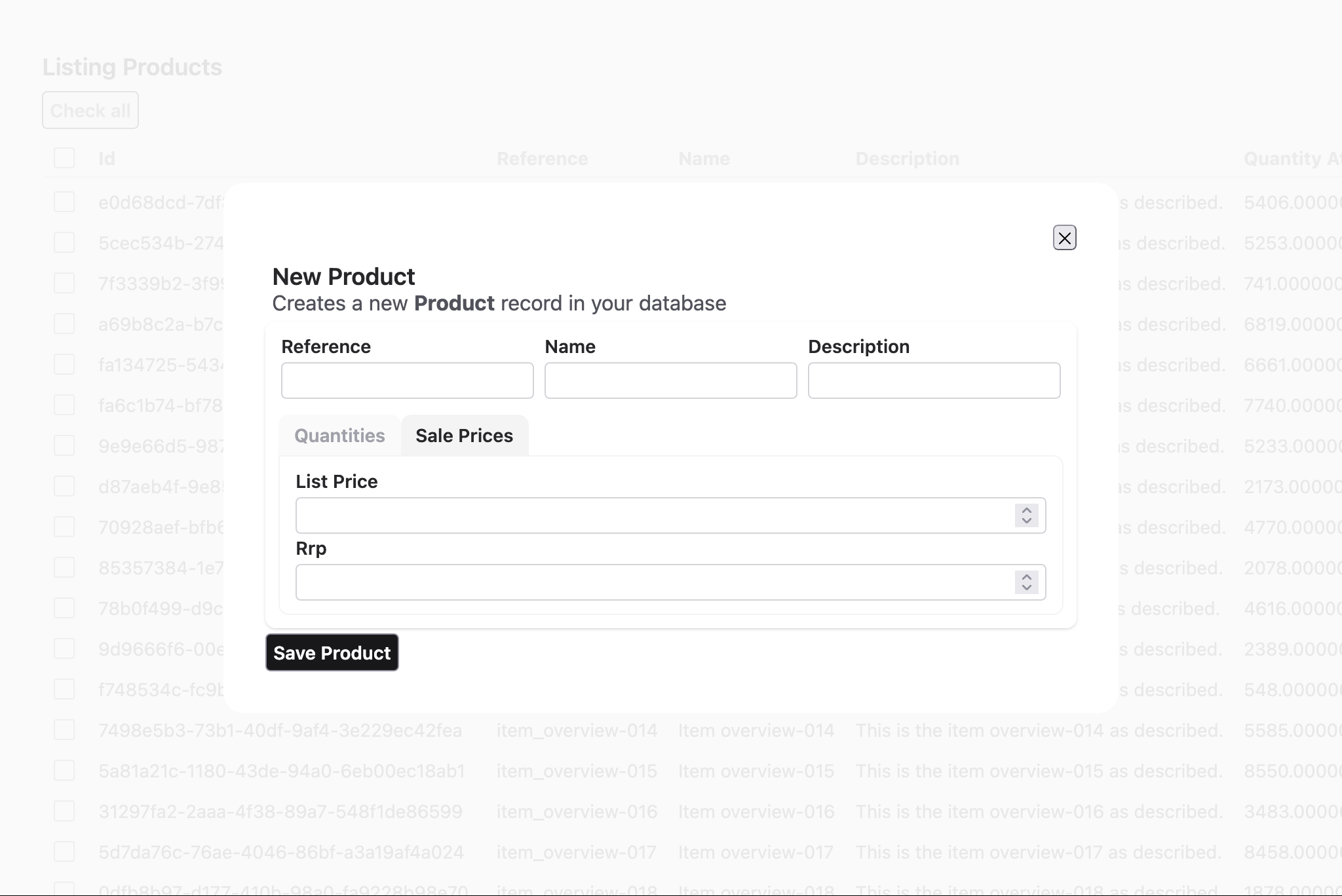This screenshot has width=1342, height=896.
Task: Switch to the Quantities tab
Action: (339, 436)
